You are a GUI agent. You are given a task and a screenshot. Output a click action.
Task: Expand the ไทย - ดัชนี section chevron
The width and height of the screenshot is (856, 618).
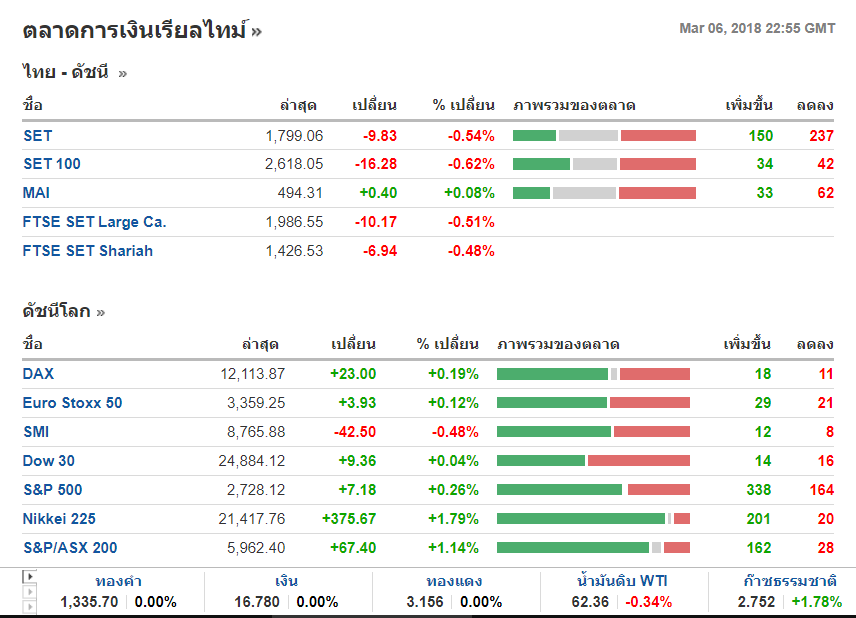point(123,73)
